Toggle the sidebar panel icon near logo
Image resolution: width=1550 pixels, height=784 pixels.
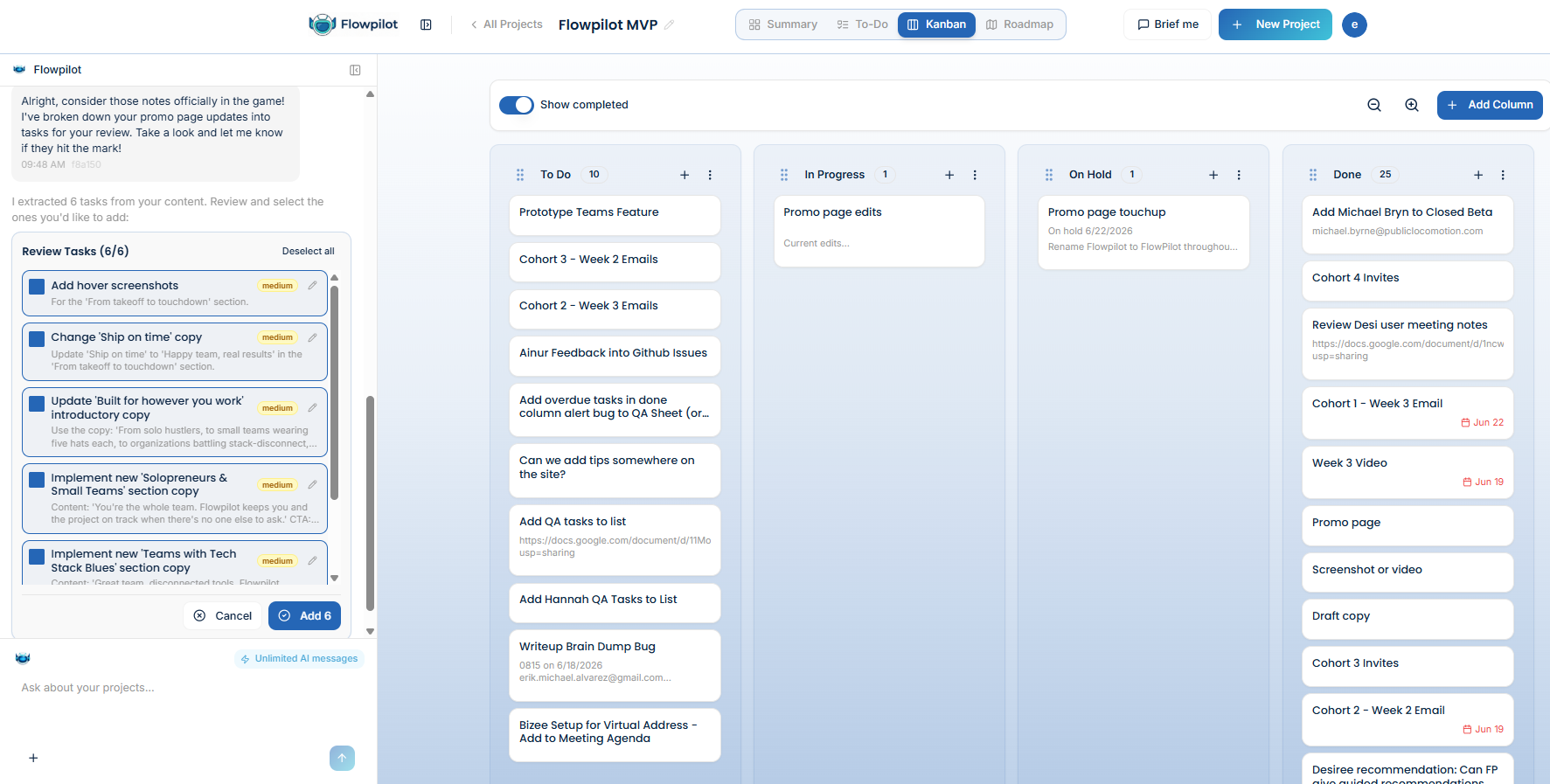tap(426, 24)
